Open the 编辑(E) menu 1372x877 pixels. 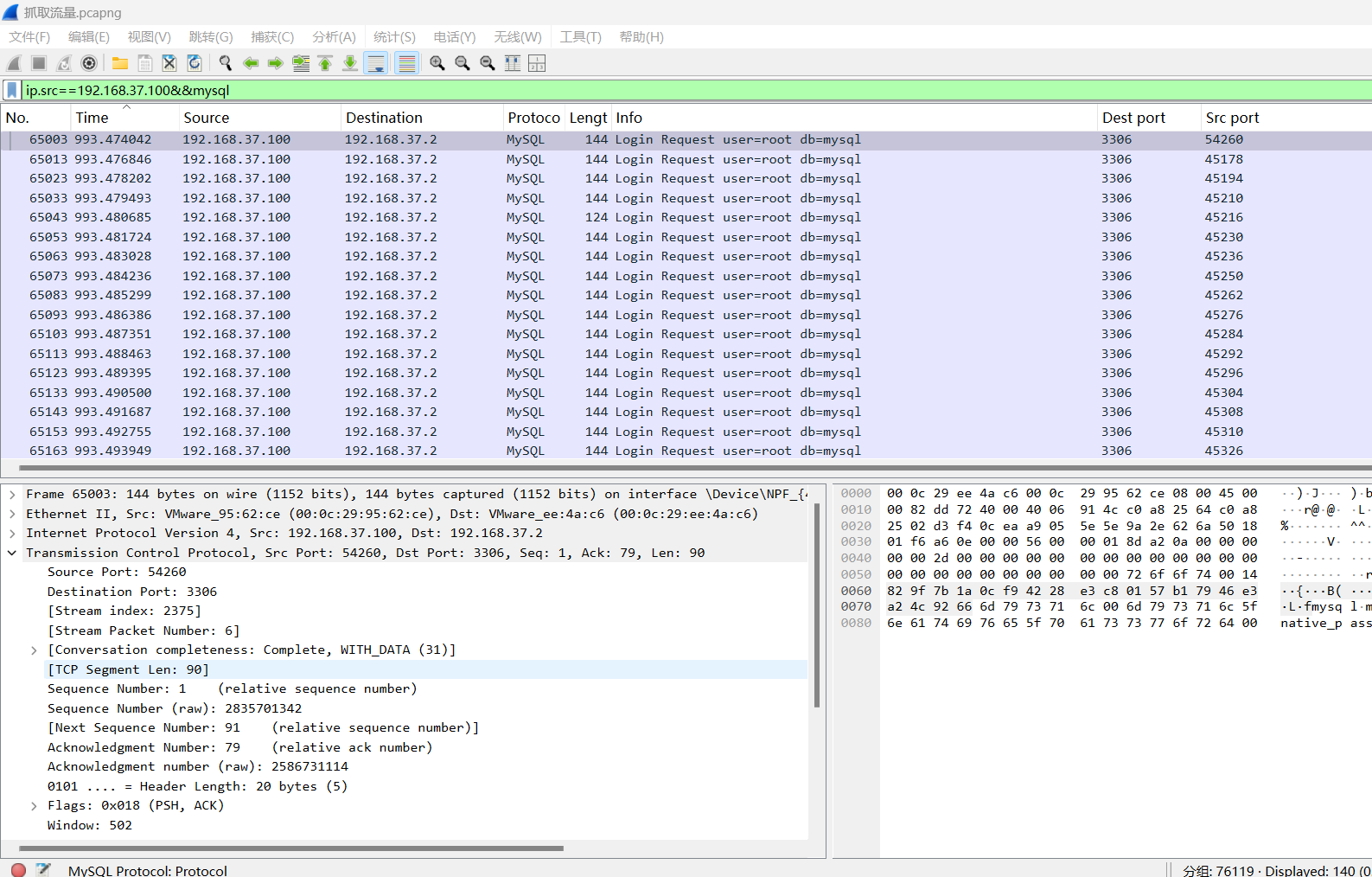89,37
